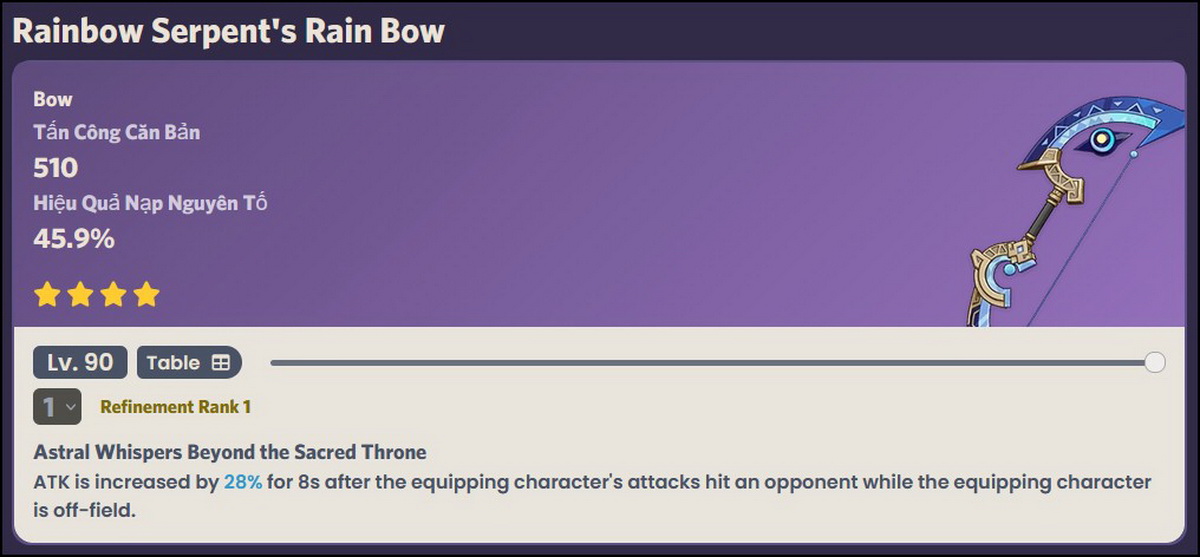Click the Lv. 90 level badge
The image size is (1200, 557).
(x=80, y=362)
